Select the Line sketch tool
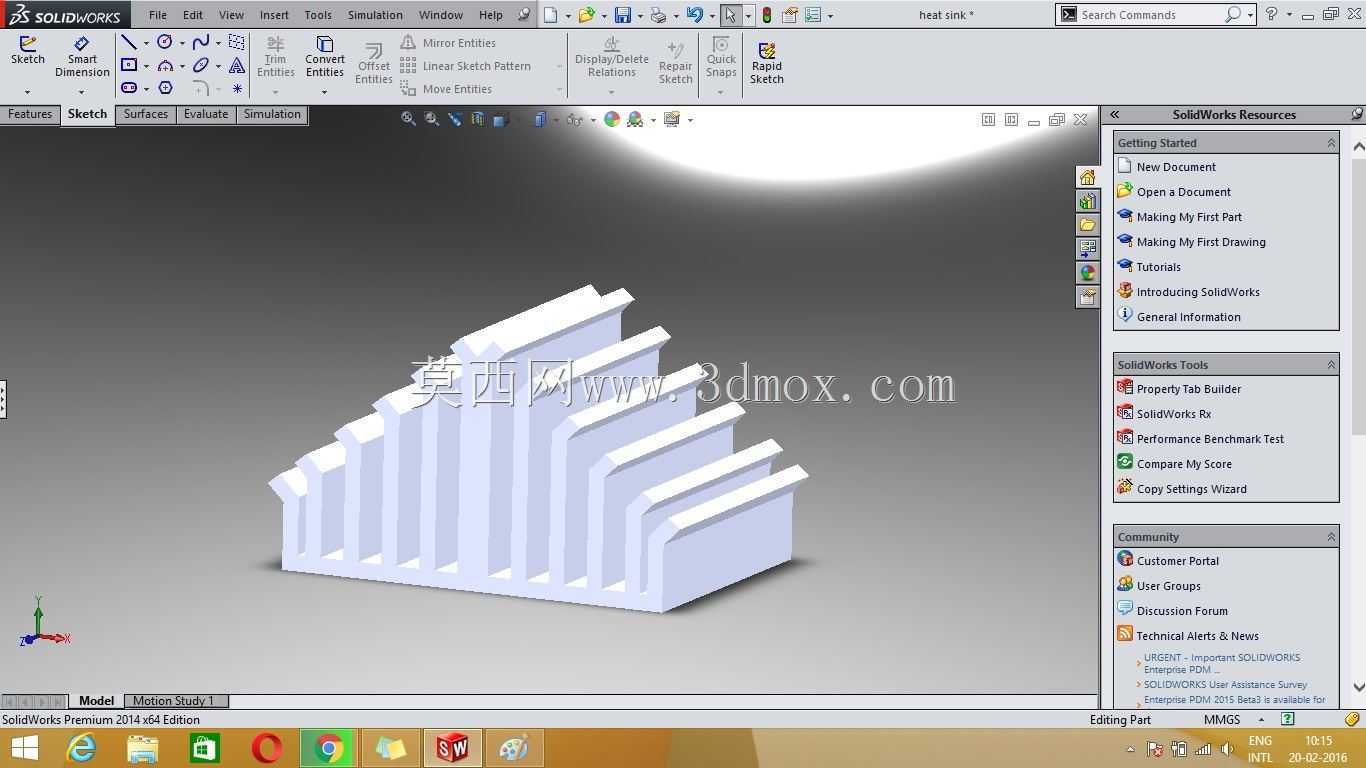 (x=129, y=42)
